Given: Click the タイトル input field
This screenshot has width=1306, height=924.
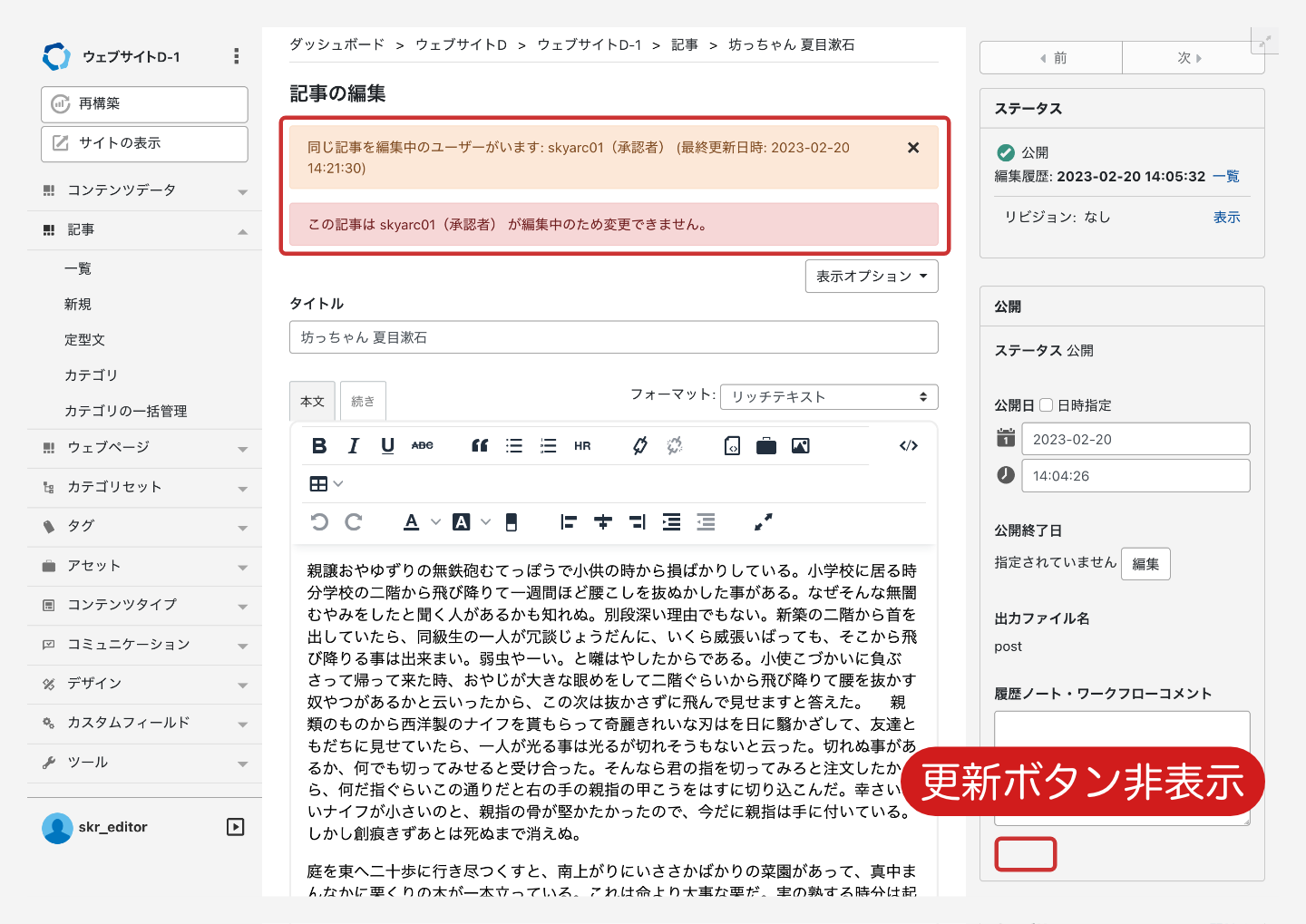Looking at the screenshot, I should (x=613, y=337).
